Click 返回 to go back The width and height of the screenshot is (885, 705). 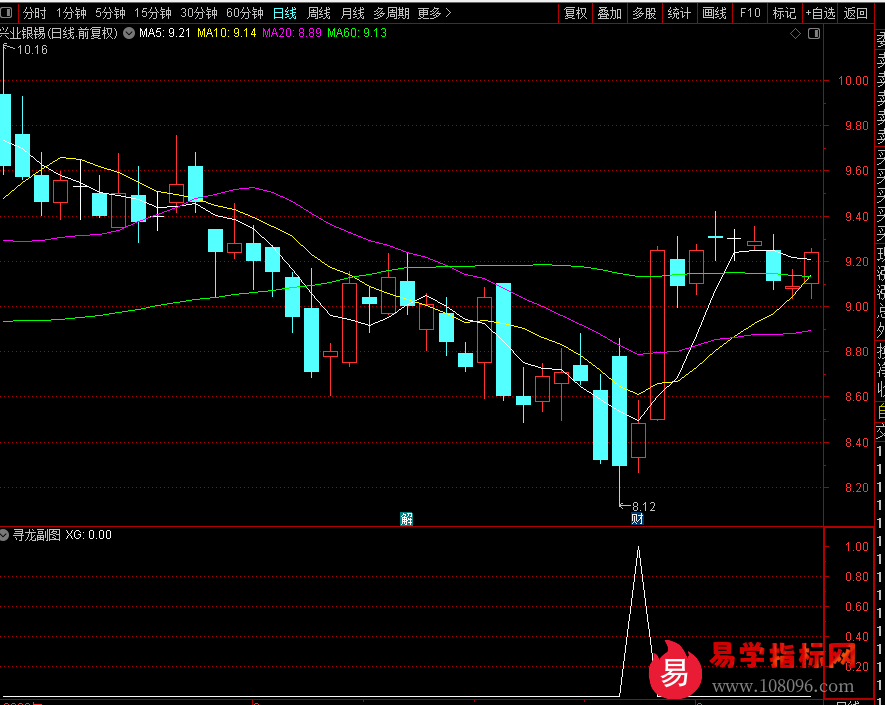(x=856, y=13)
